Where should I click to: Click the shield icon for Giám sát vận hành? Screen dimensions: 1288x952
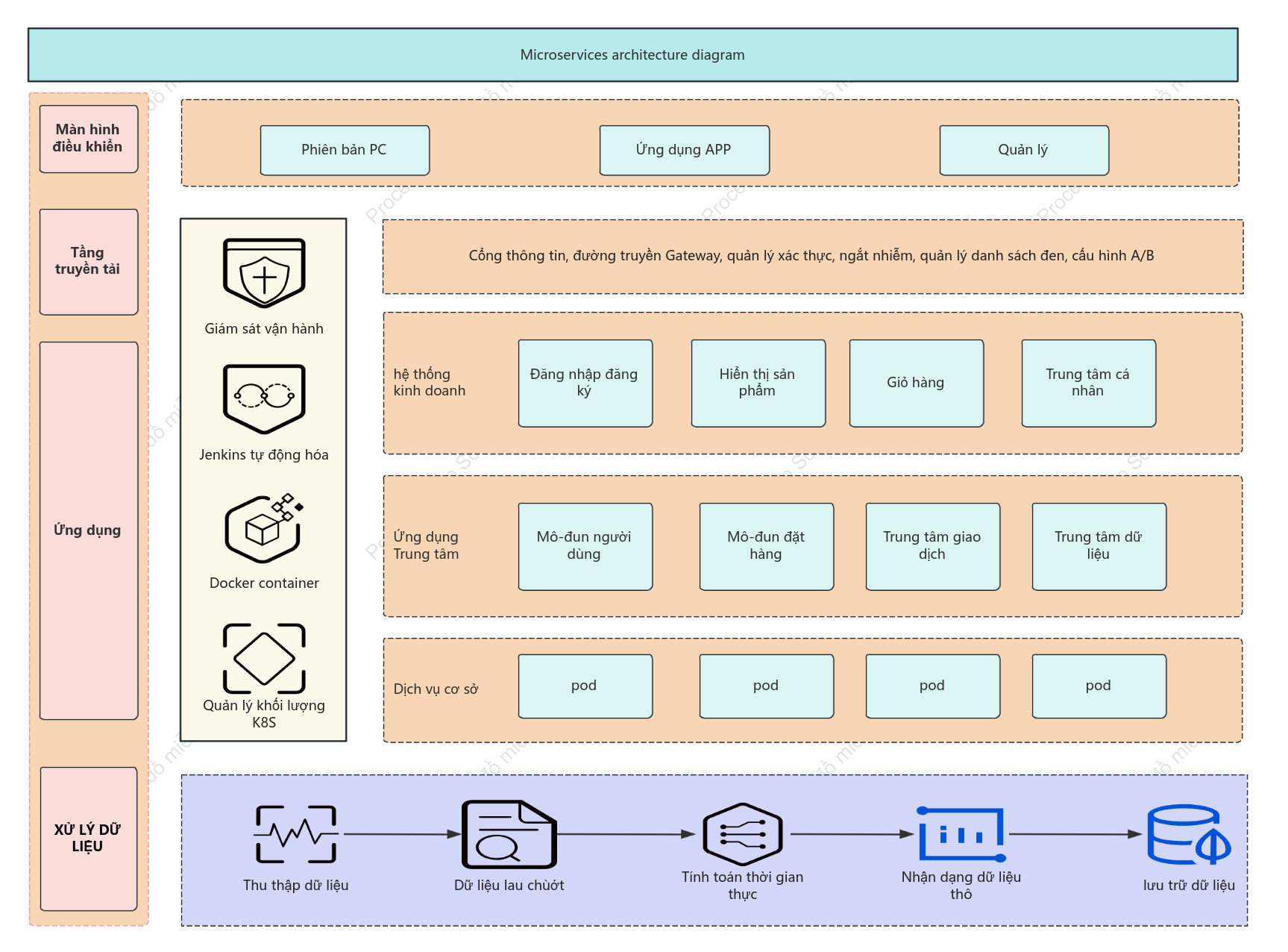pos(264,273)
